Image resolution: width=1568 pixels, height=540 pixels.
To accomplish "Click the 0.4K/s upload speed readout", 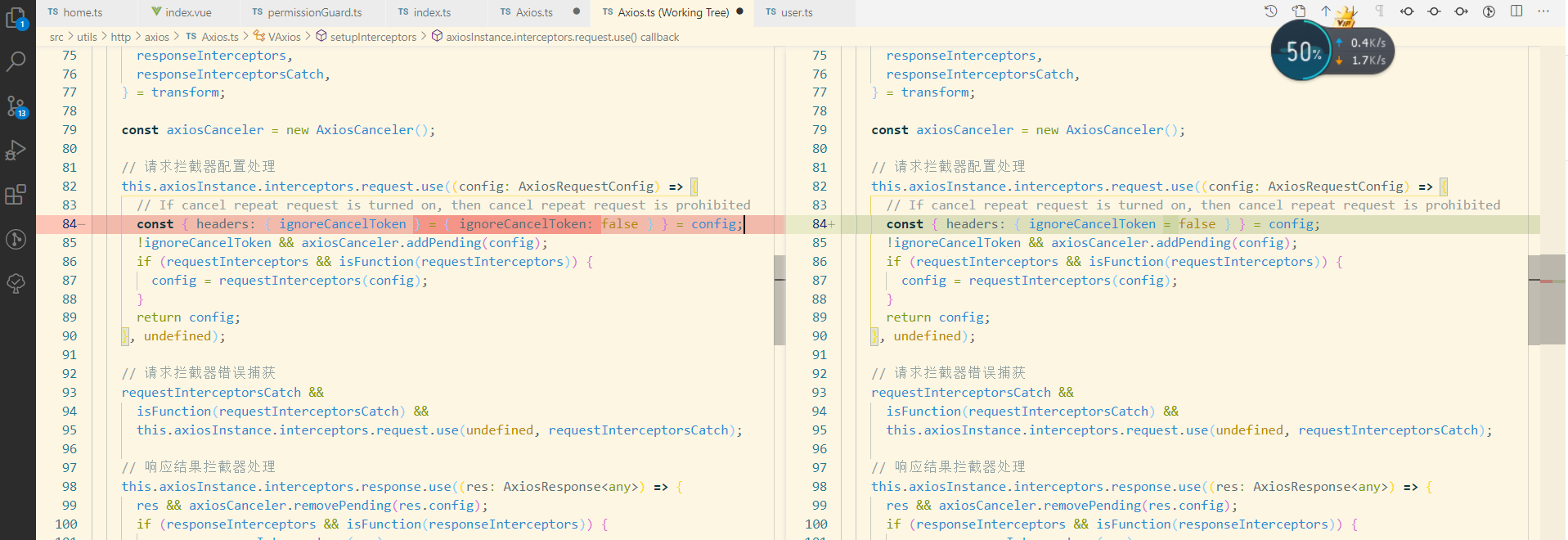I will click(1361, 43).
